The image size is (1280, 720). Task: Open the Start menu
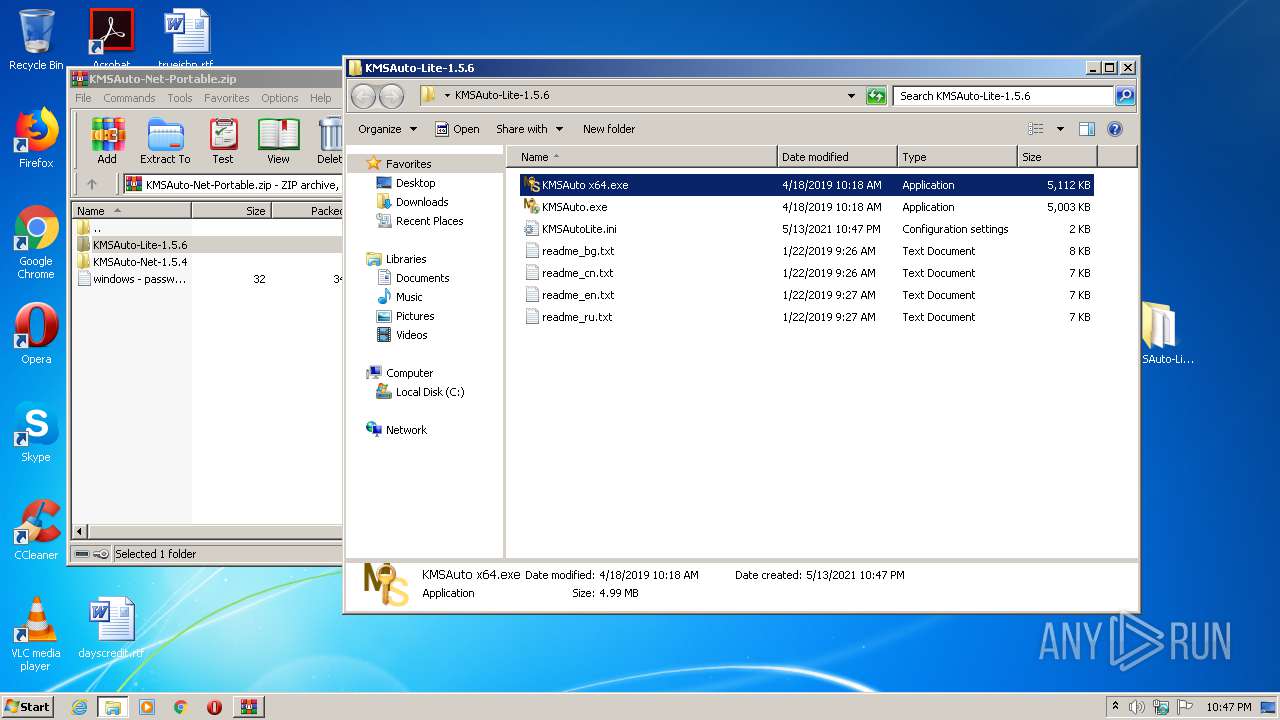(27, 706)
